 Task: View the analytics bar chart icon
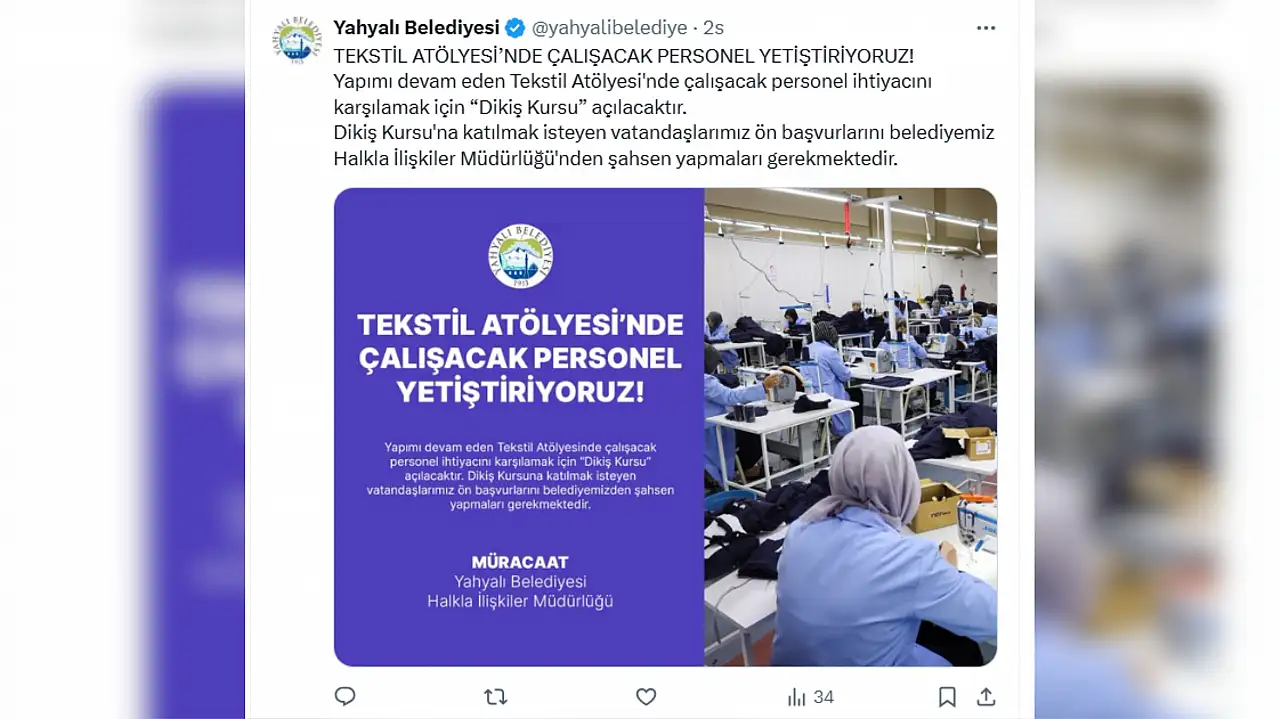click(x=797, y=696)
